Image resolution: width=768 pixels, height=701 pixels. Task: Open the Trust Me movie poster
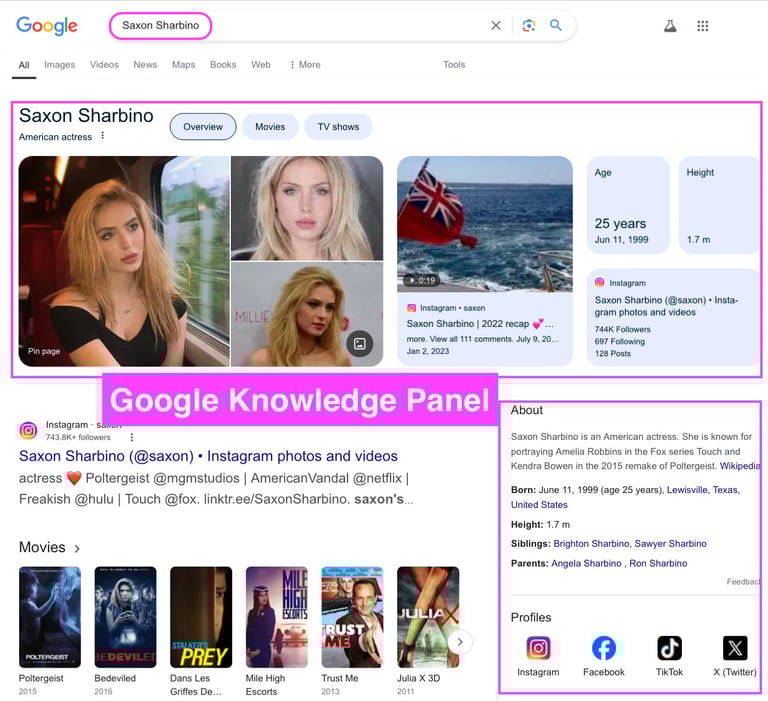[352, 617]
